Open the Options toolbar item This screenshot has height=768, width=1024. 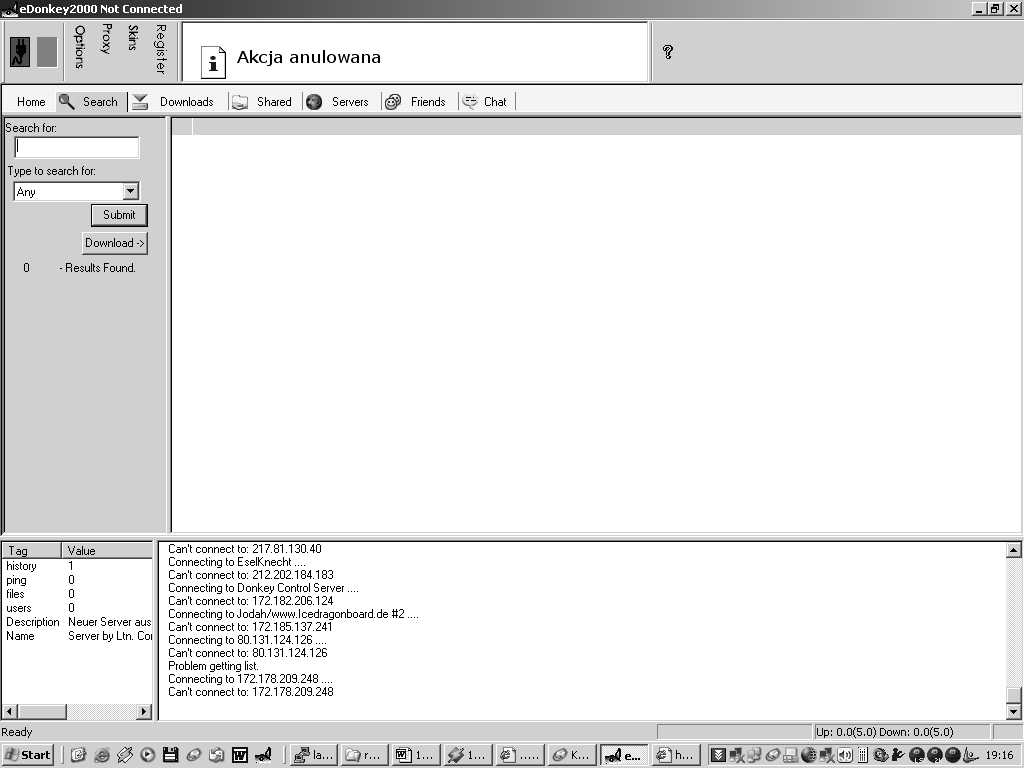tap(80, 47)
